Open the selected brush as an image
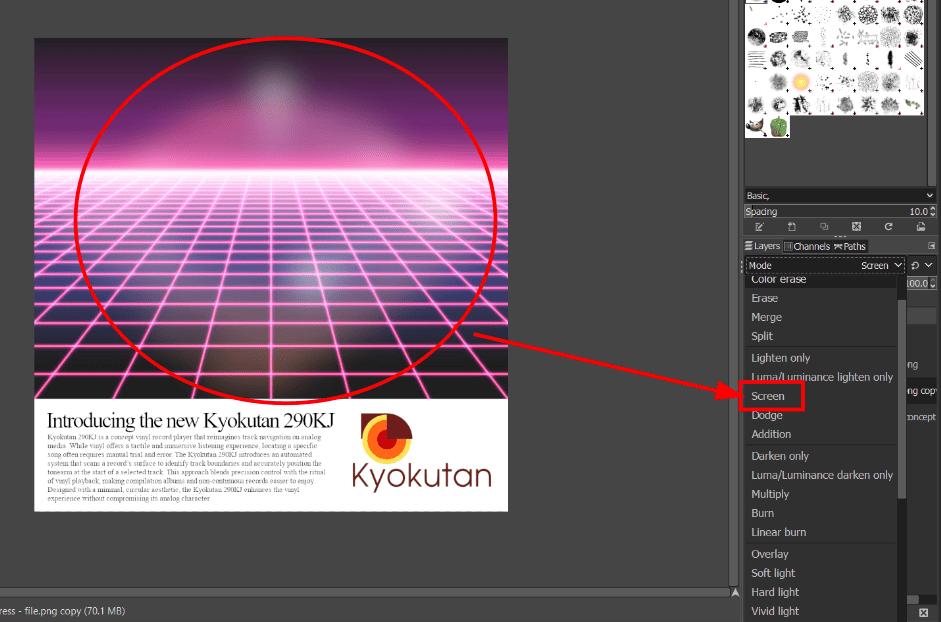 tap(921, 226)
